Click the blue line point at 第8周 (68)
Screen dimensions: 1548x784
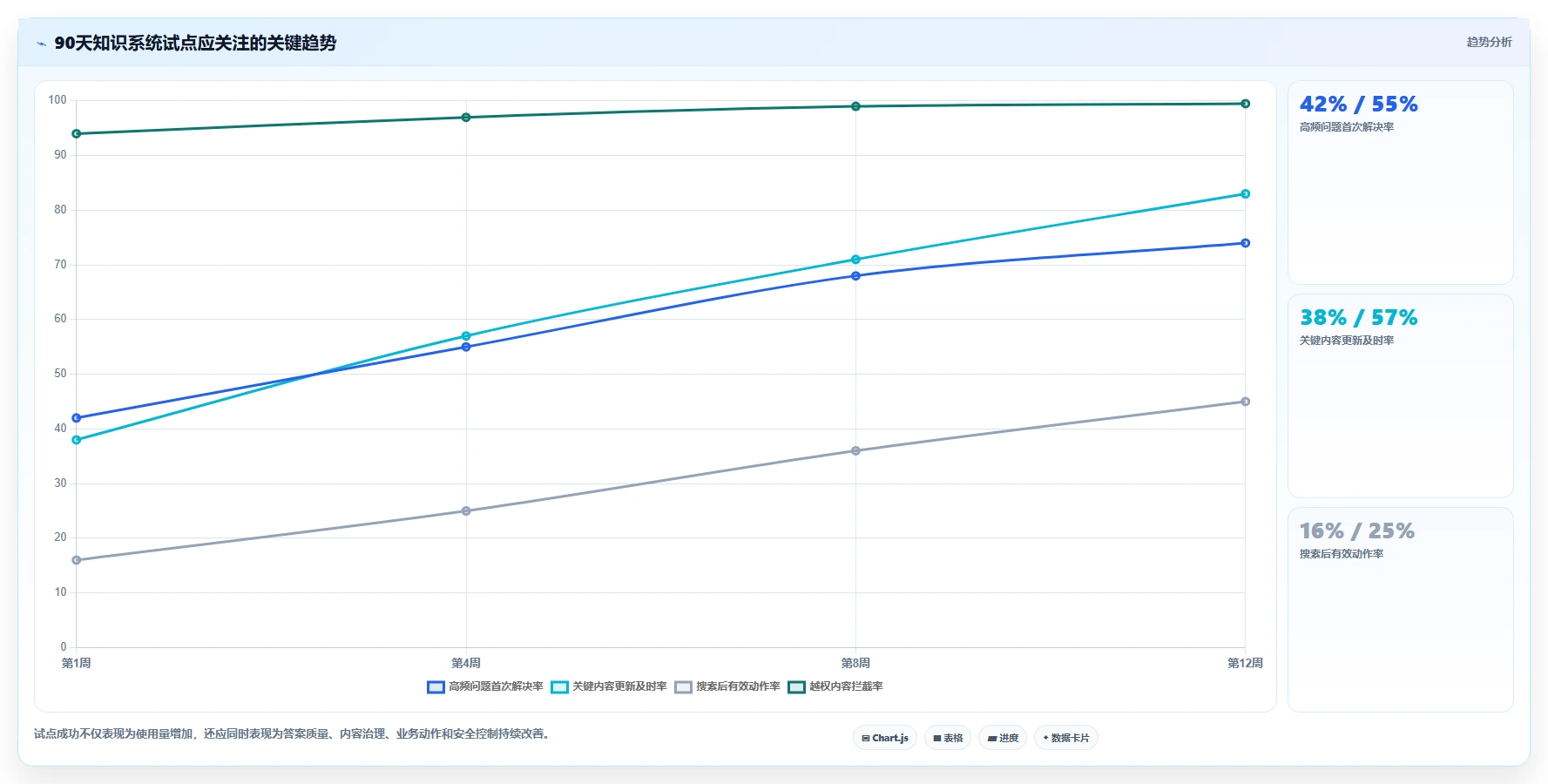(x=855, y=276)
